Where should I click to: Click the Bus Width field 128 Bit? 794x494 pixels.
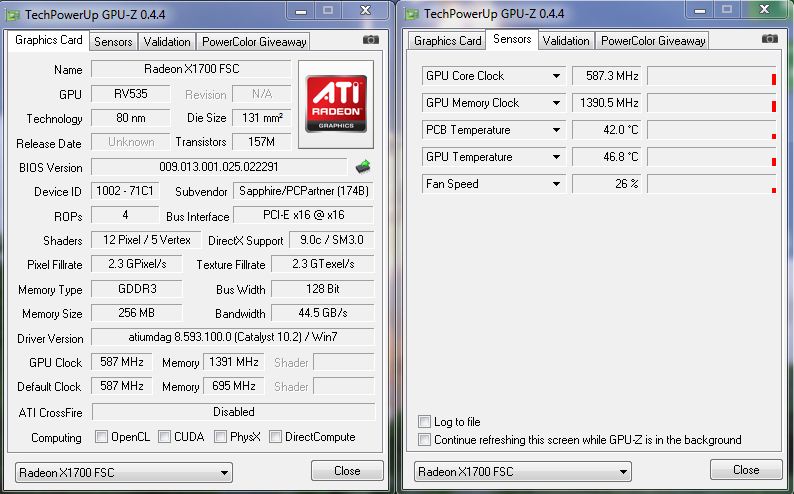(323, 289)
